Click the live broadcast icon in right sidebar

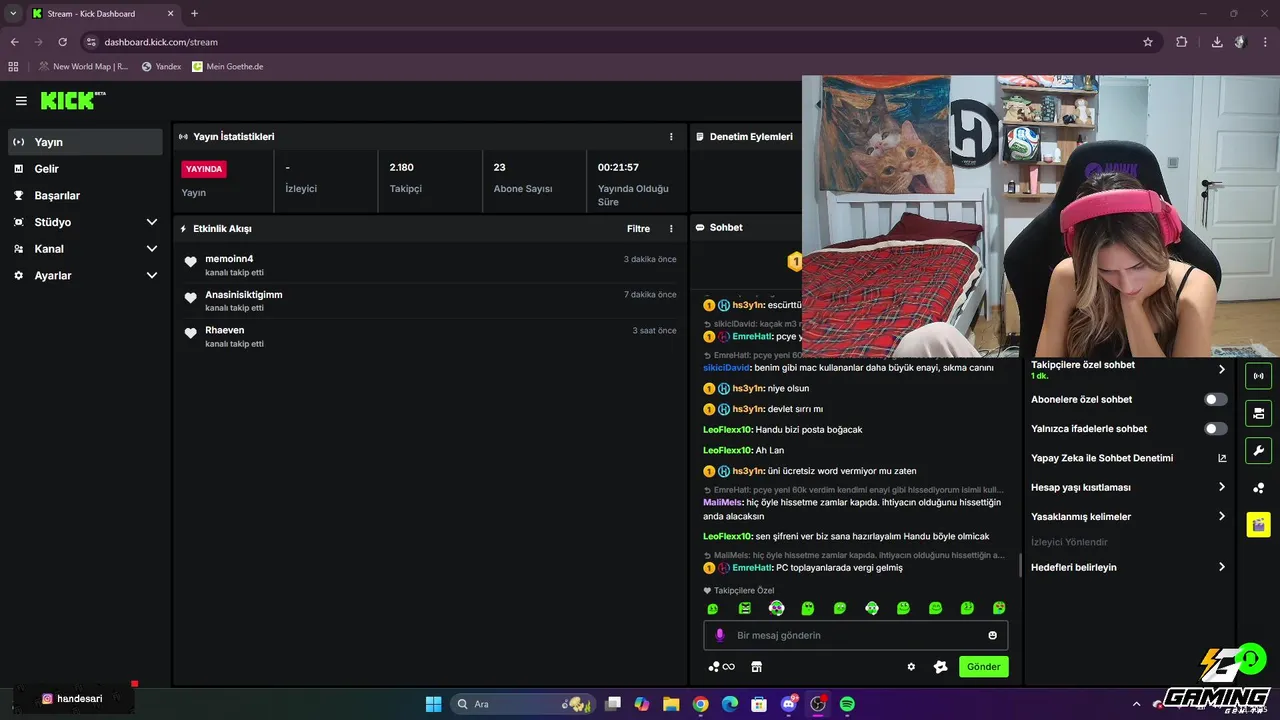pos(1258,376)
